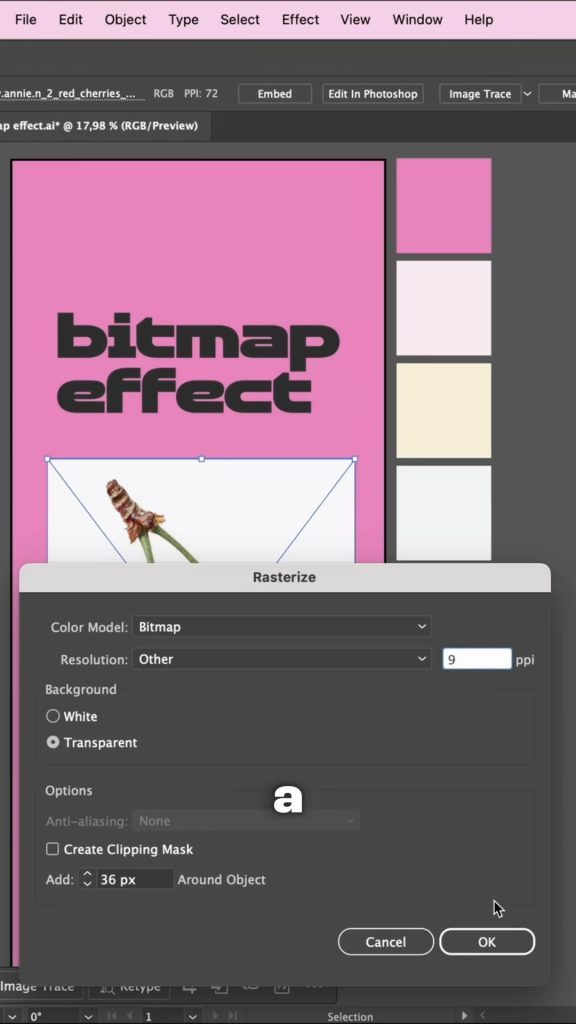The image size is (576, 1024).
Task: Open the artboard number dropdown in status bar
Action: (x=192, y=1017)
